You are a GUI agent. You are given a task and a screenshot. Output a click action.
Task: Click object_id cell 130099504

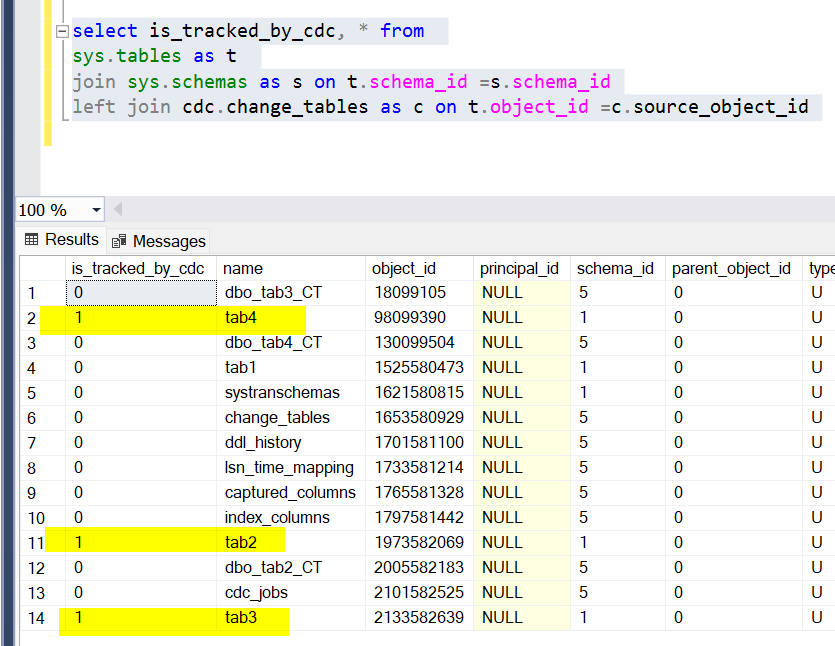point(419,343)
